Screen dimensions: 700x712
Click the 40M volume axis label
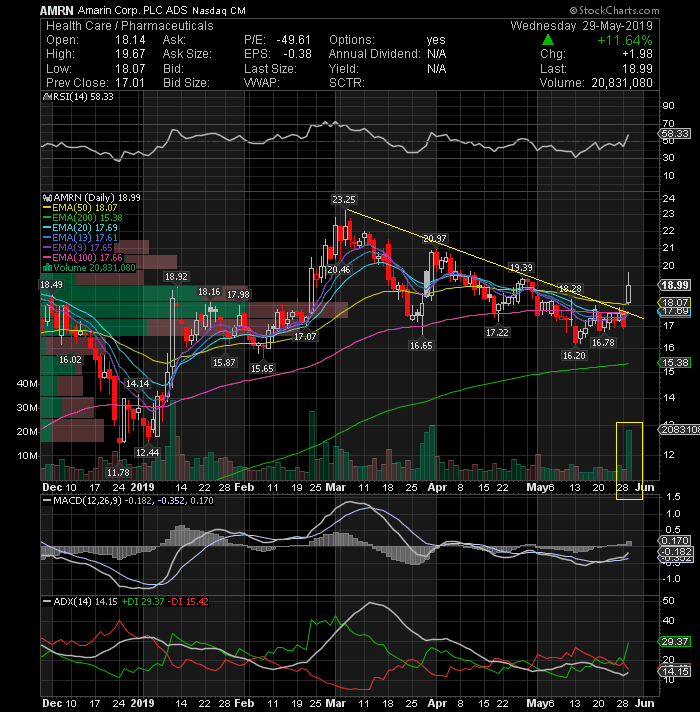(27, 384)
